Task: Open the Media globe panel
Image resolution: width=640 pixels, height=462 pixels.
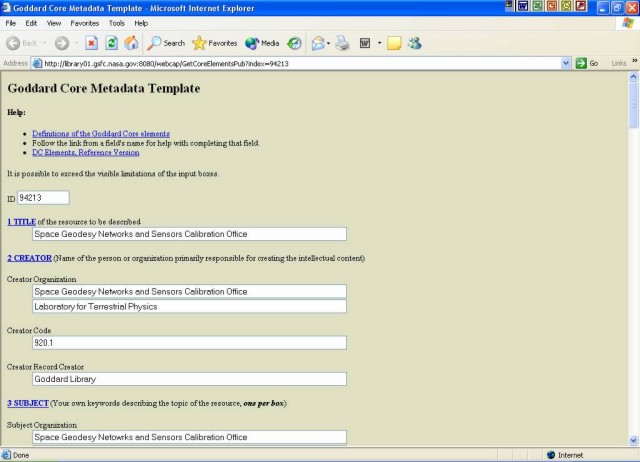Action: [262, 43]
